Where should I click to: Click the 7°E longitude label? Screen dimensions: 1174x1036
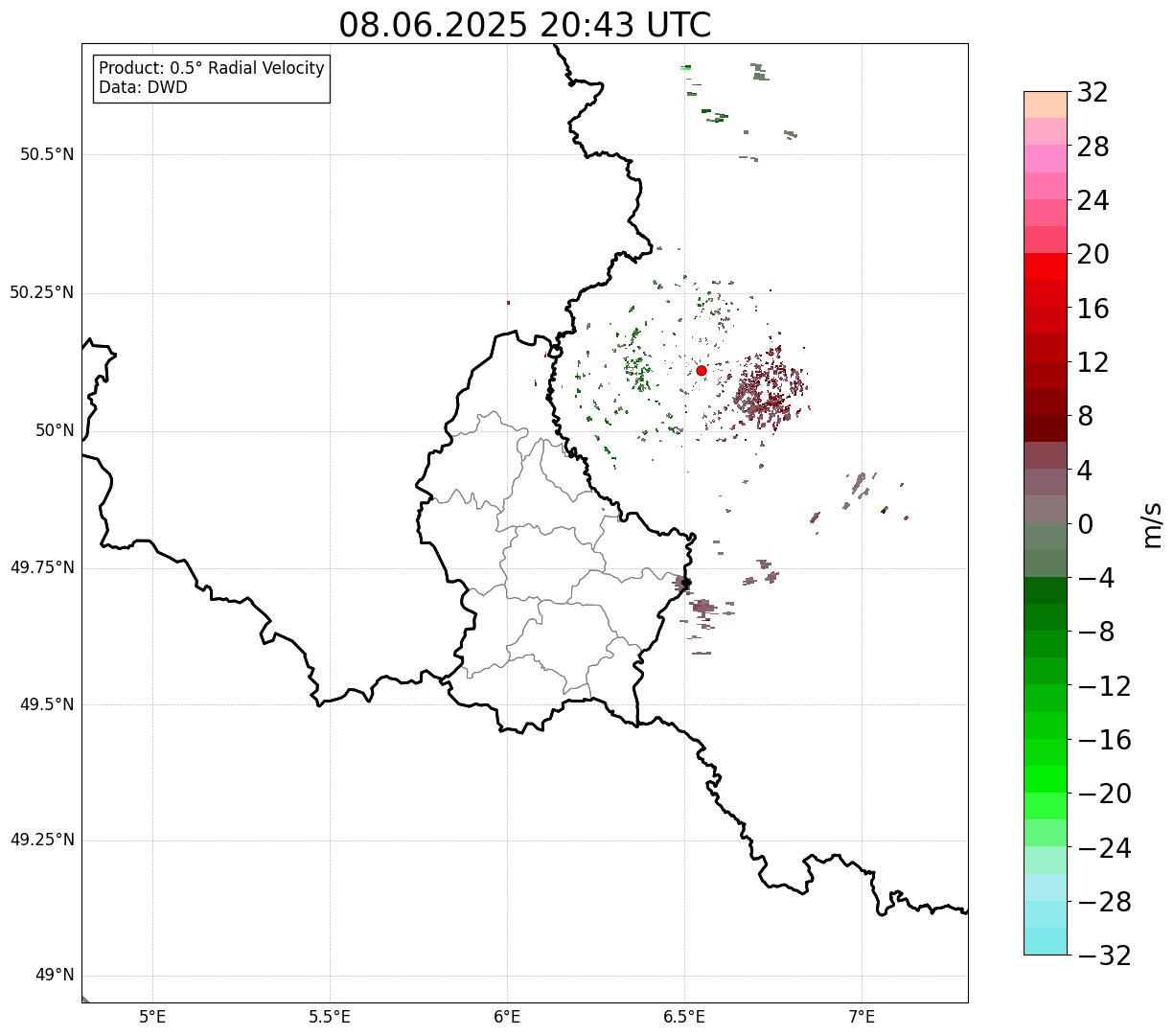(x=862, y=1016)
